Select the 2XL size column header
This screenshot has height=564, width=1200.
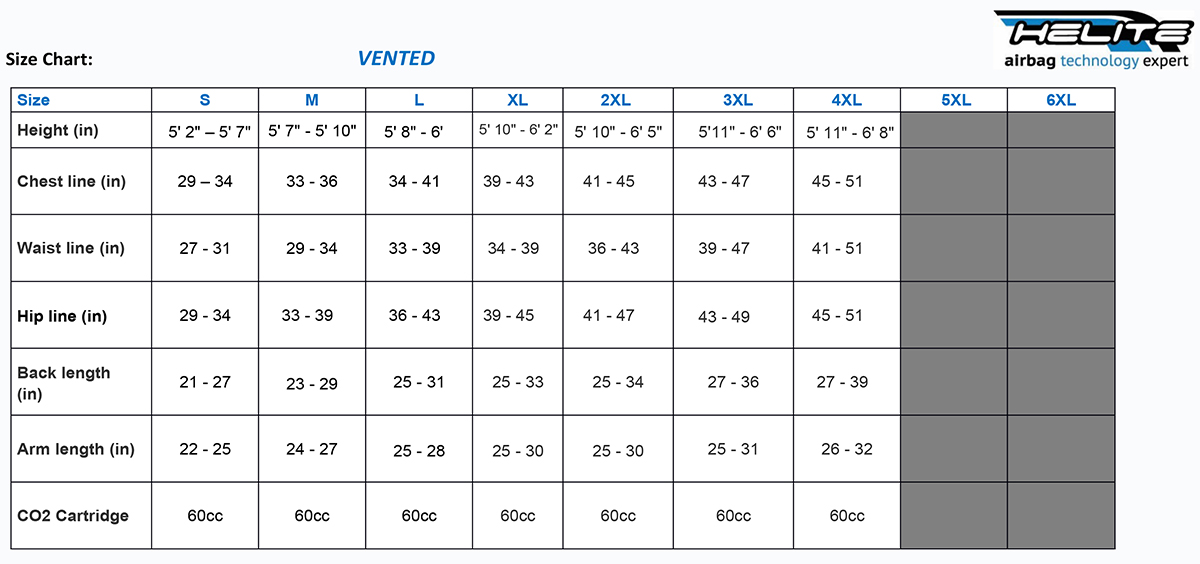click(616, 100)
